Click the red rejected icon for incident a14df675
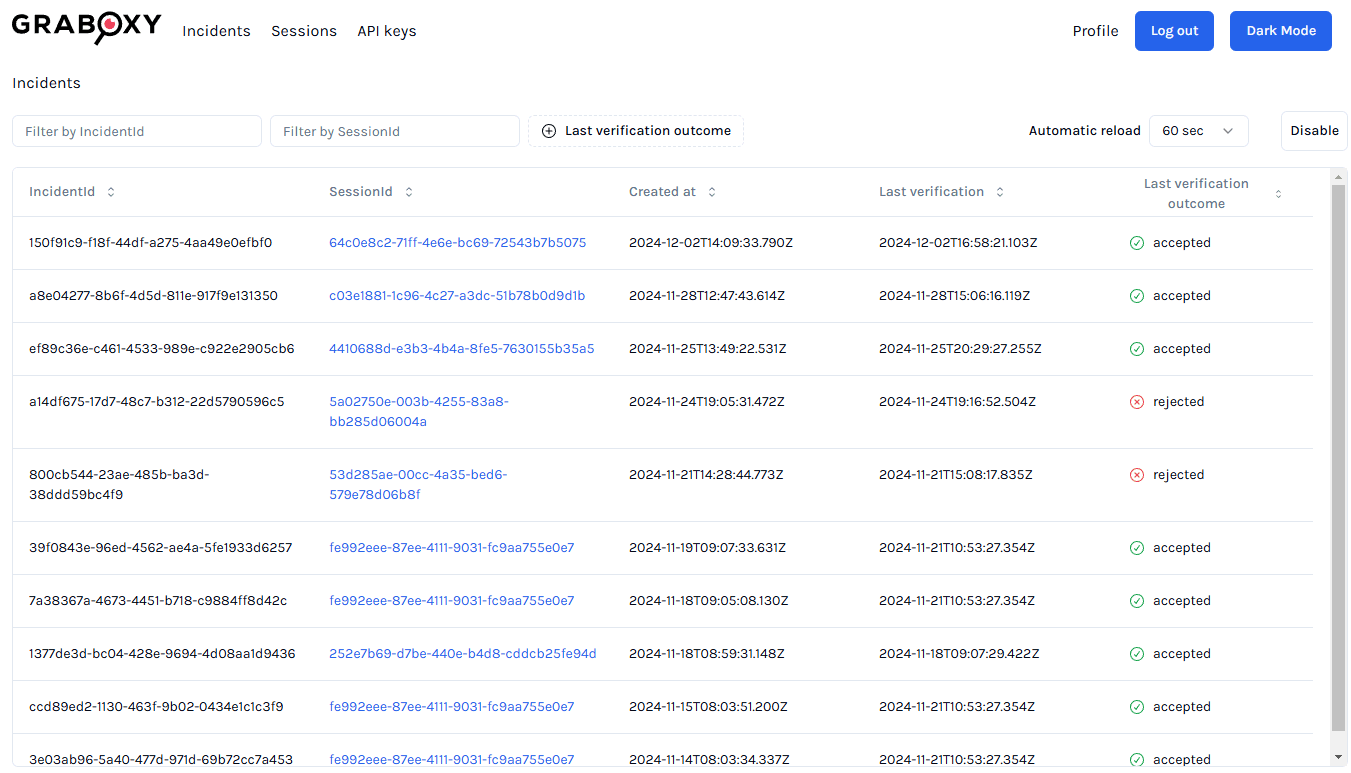The width and height of the screenshot is (1351, 773). 1136,402
